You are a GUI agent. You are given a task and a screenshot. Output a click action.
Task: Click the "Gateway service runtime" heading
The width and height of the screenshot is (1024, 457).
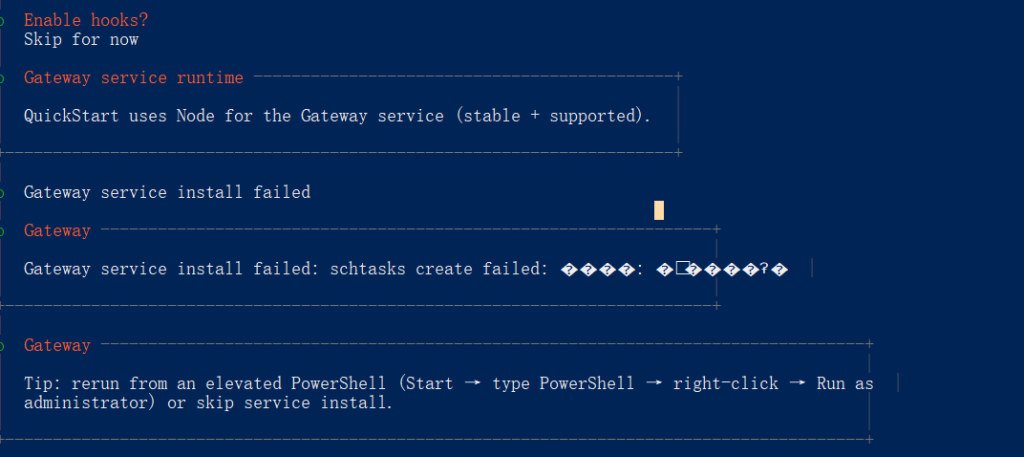click(133, 77)
